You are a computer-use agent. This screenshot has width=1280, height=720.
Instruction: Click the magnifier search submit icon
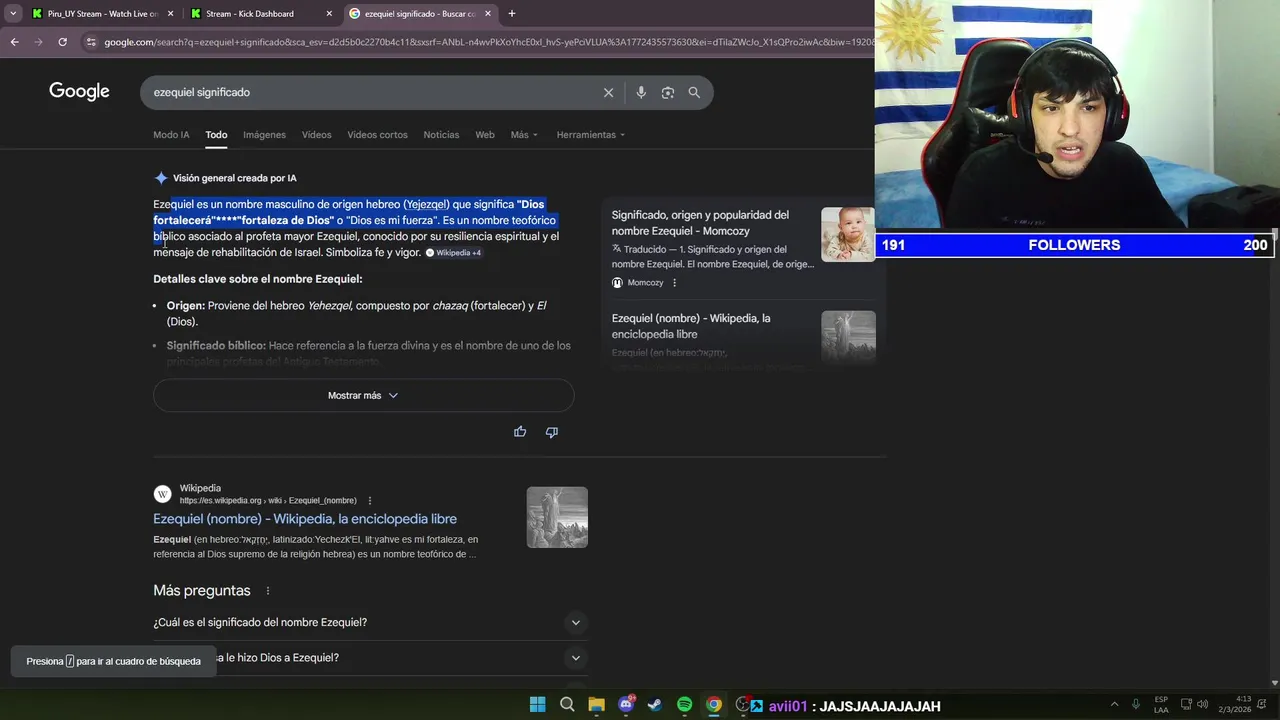coord(694,92)
